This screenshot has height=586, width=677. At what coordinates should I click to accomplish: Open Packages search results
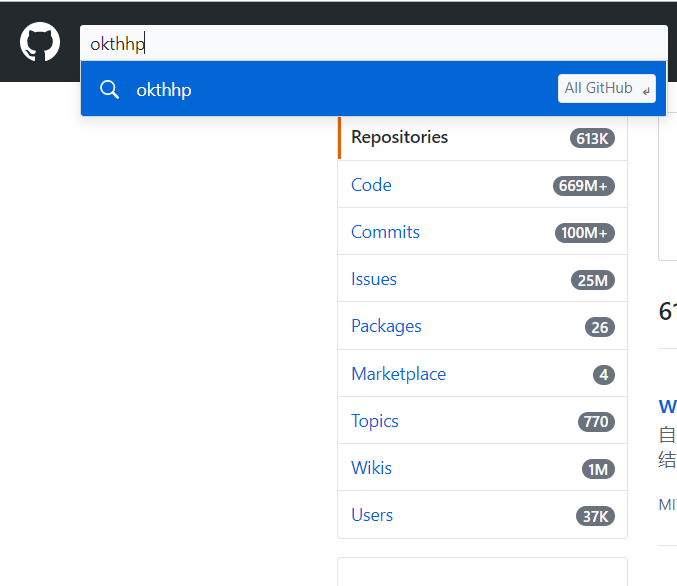[386, 326]
